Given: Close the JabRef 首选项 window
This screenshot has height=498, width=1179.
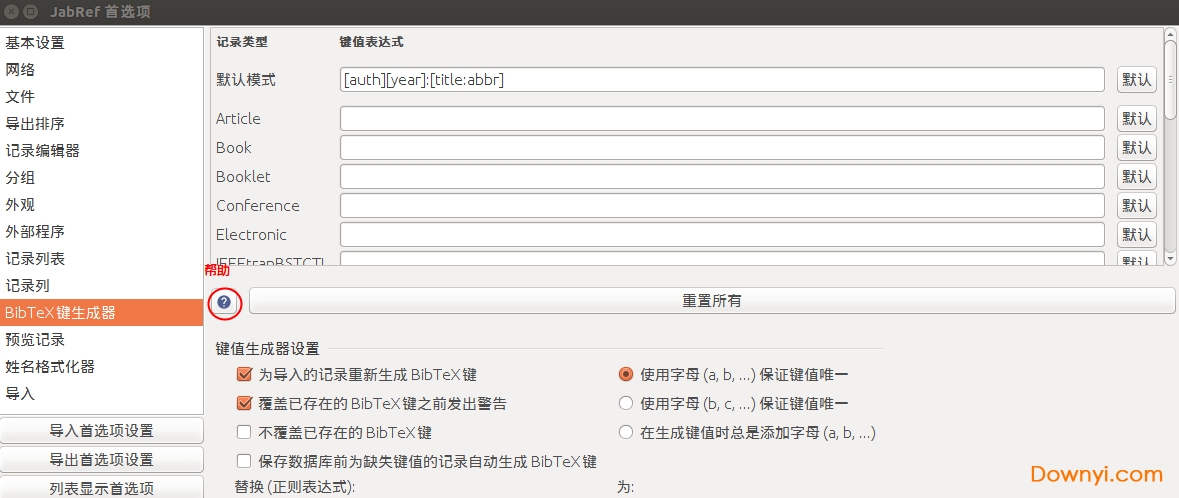Looking at the screenshot, I should (x=10, y=11).
